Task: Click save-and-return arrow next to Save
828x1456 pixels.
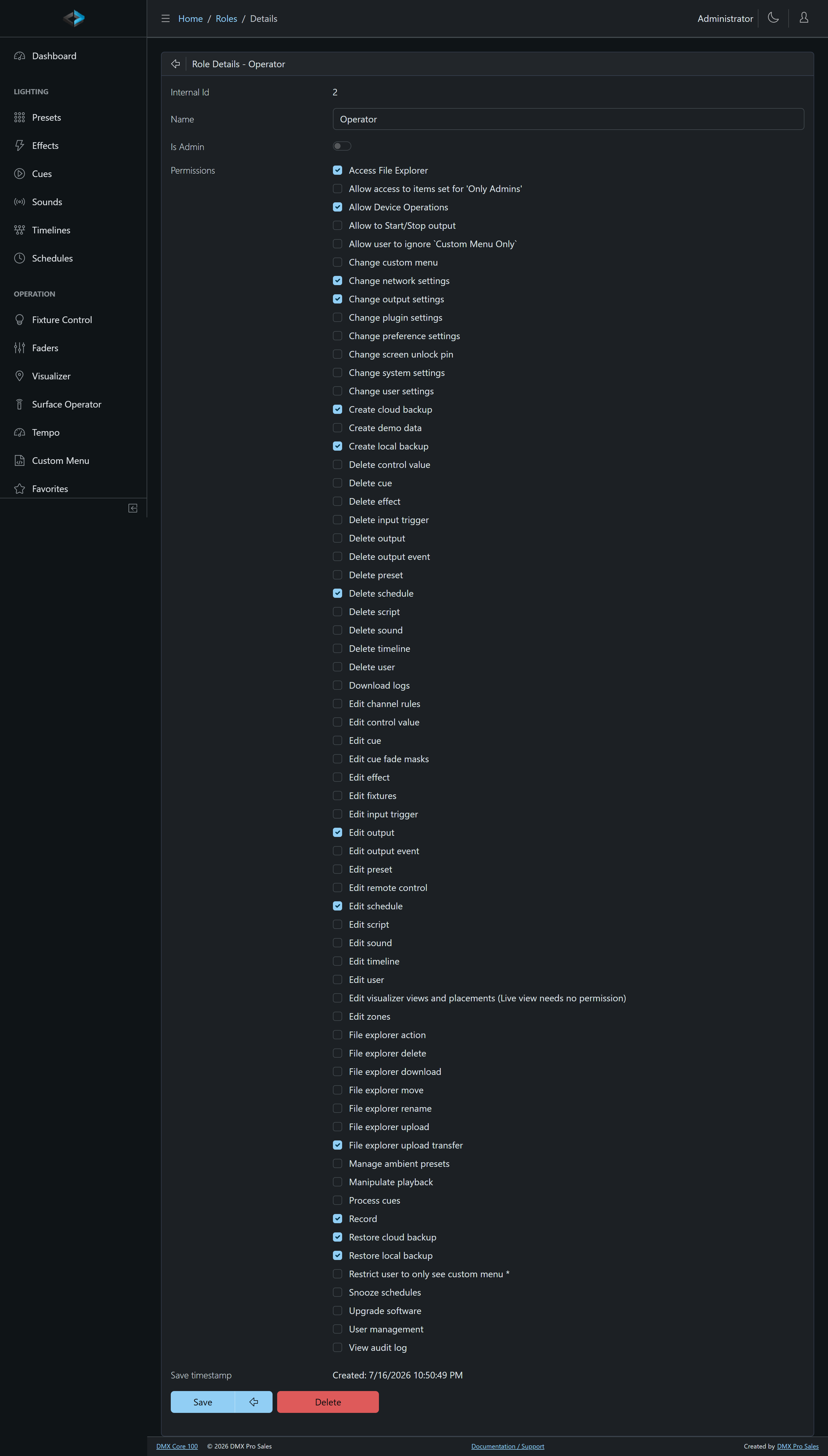Action: 254,1402
